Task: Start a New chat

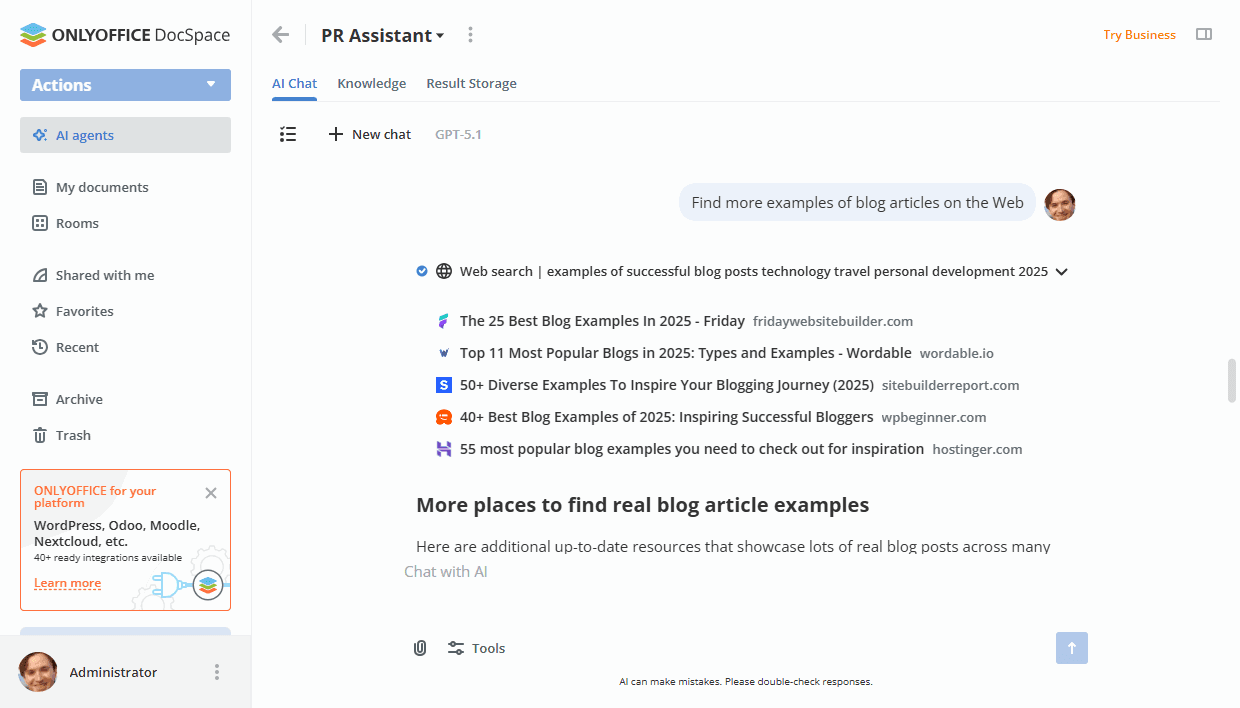Action: click(369, 134)
